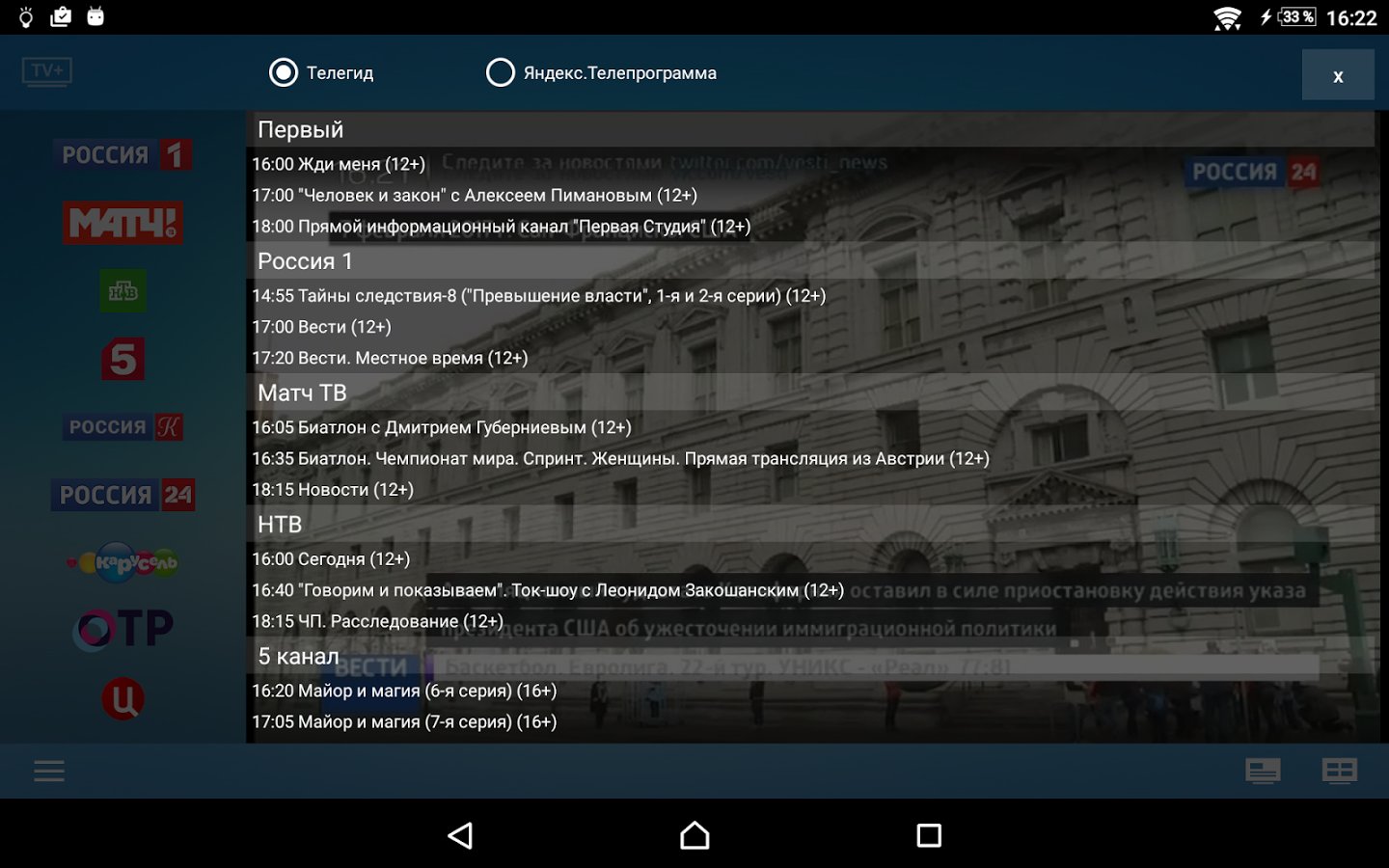This screenshot has width=1389, height=868.
Task: Select the 16:00 Жди меня program
Action: pyautogui.click(x=339, y=164)
